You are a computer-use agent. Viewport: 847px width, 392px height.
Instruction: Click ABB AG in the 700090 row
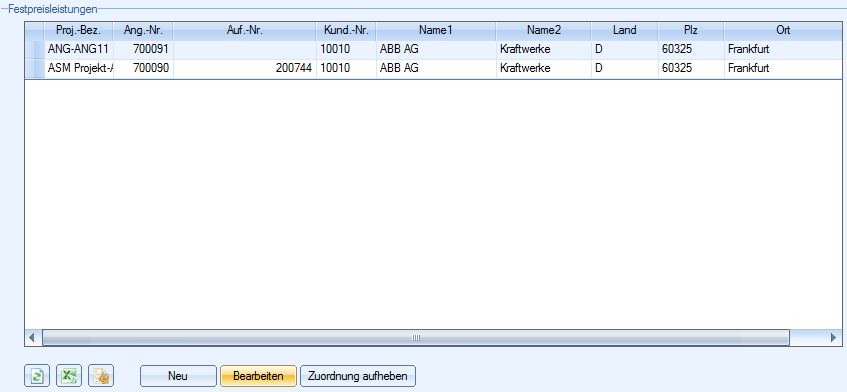point(436,69)
